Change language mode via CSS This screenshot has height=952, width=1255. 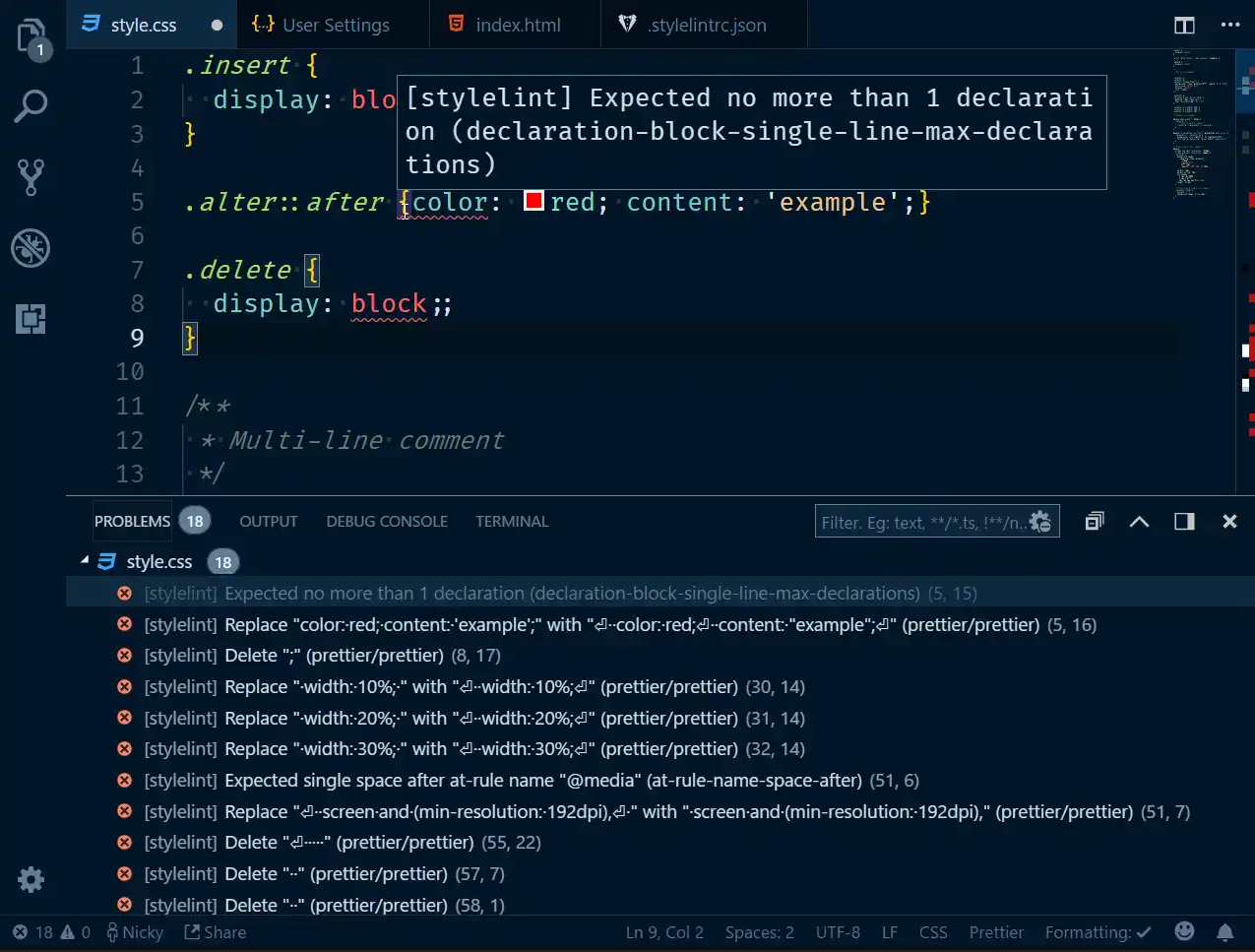(933, 932)
